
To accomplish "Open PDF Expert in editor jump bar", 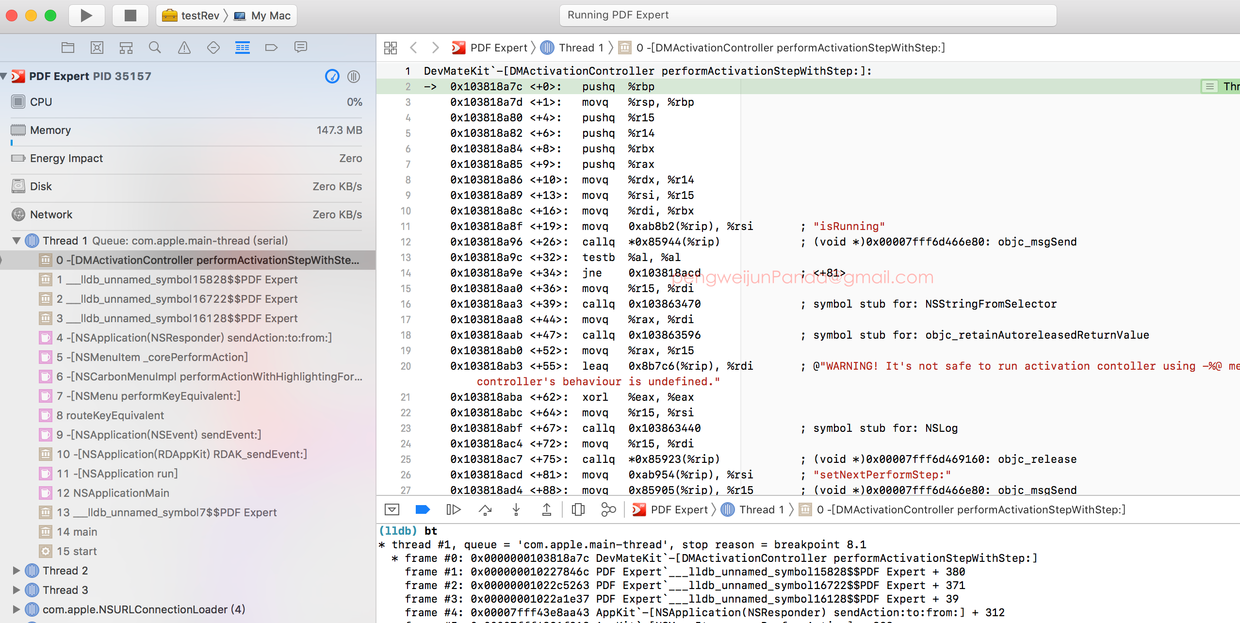I will click(x=489, y=47).
